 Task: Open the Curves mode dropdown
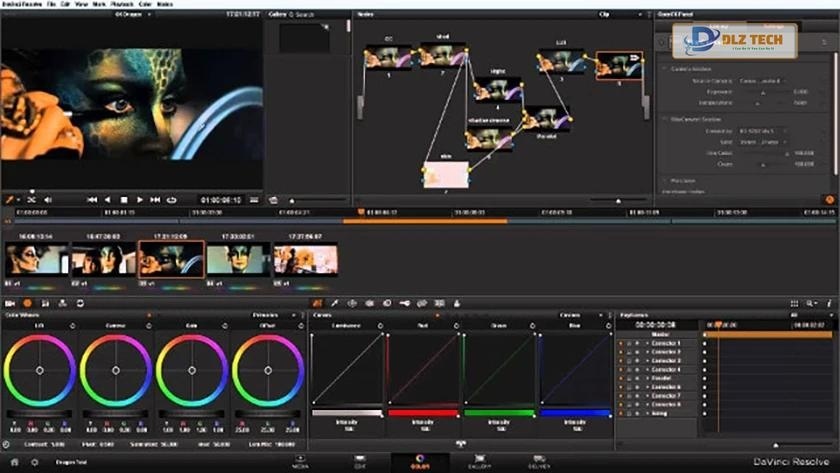pos(581,315)
